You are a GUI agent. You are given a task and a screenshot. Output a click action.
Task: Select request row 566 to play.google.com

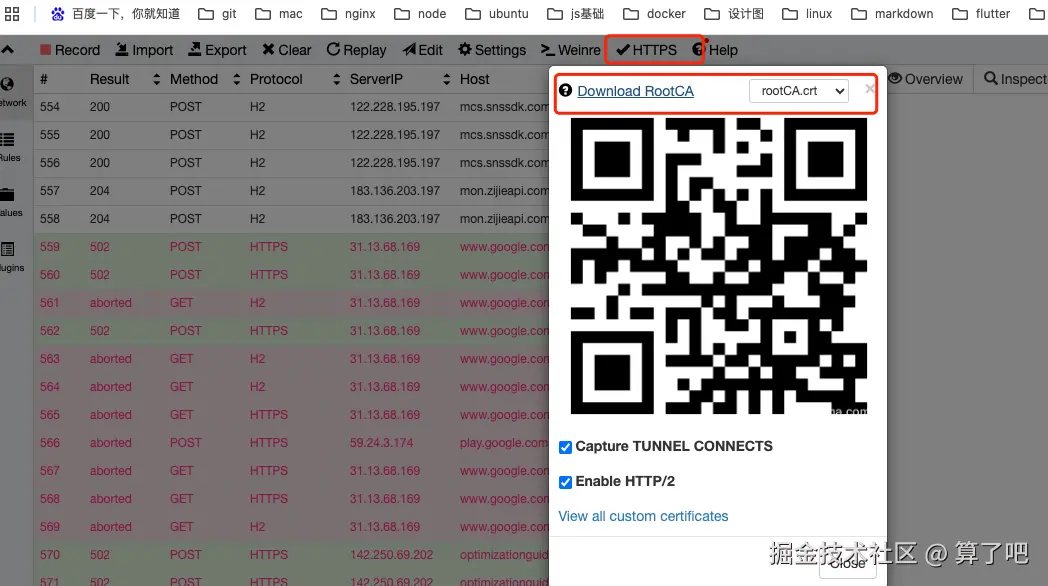coord(291,443)
